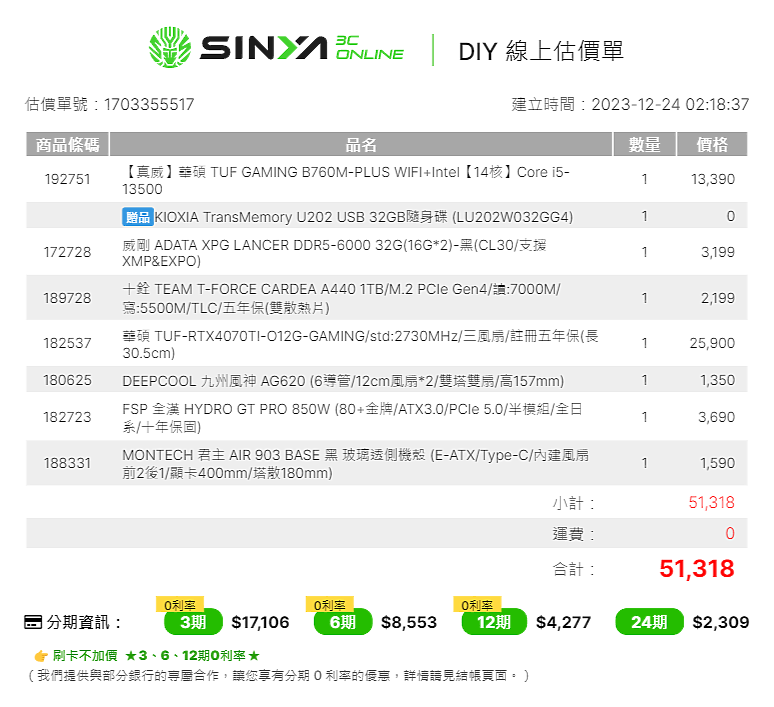Click the pointing hand icon before 刷卡不加價
774x707 pixels.
point(40,656)
